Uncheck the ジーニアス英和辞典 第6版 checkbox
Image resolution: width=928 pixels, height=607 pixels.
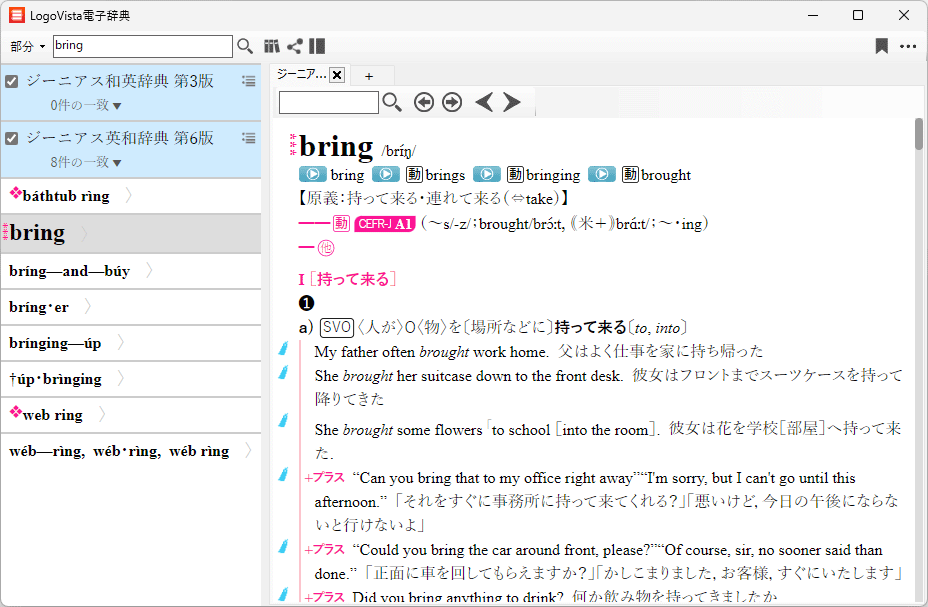(12, 139)
